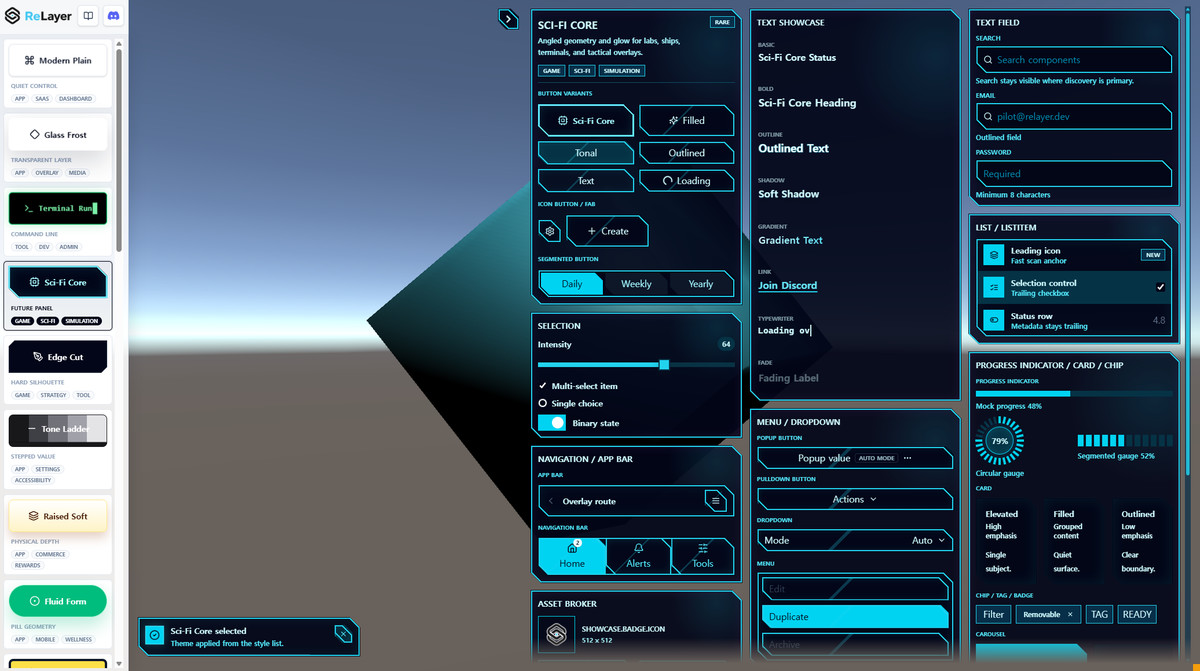1200x671 pixels.
Task: Choose the Archive menu item
Action: pos(855,645)
